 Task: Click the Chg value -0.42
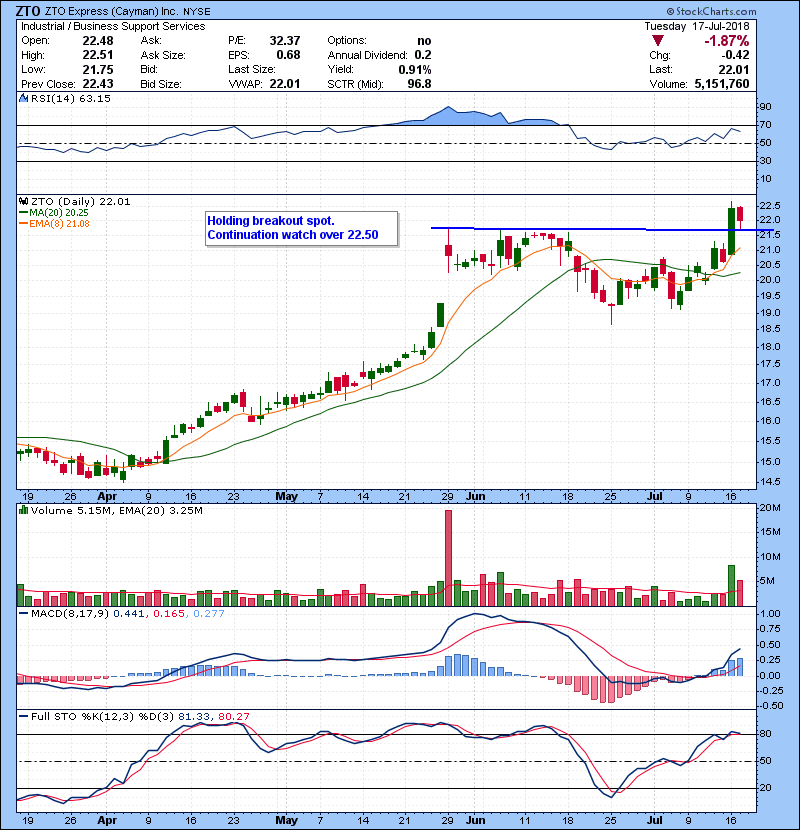(x=735, y=55)
